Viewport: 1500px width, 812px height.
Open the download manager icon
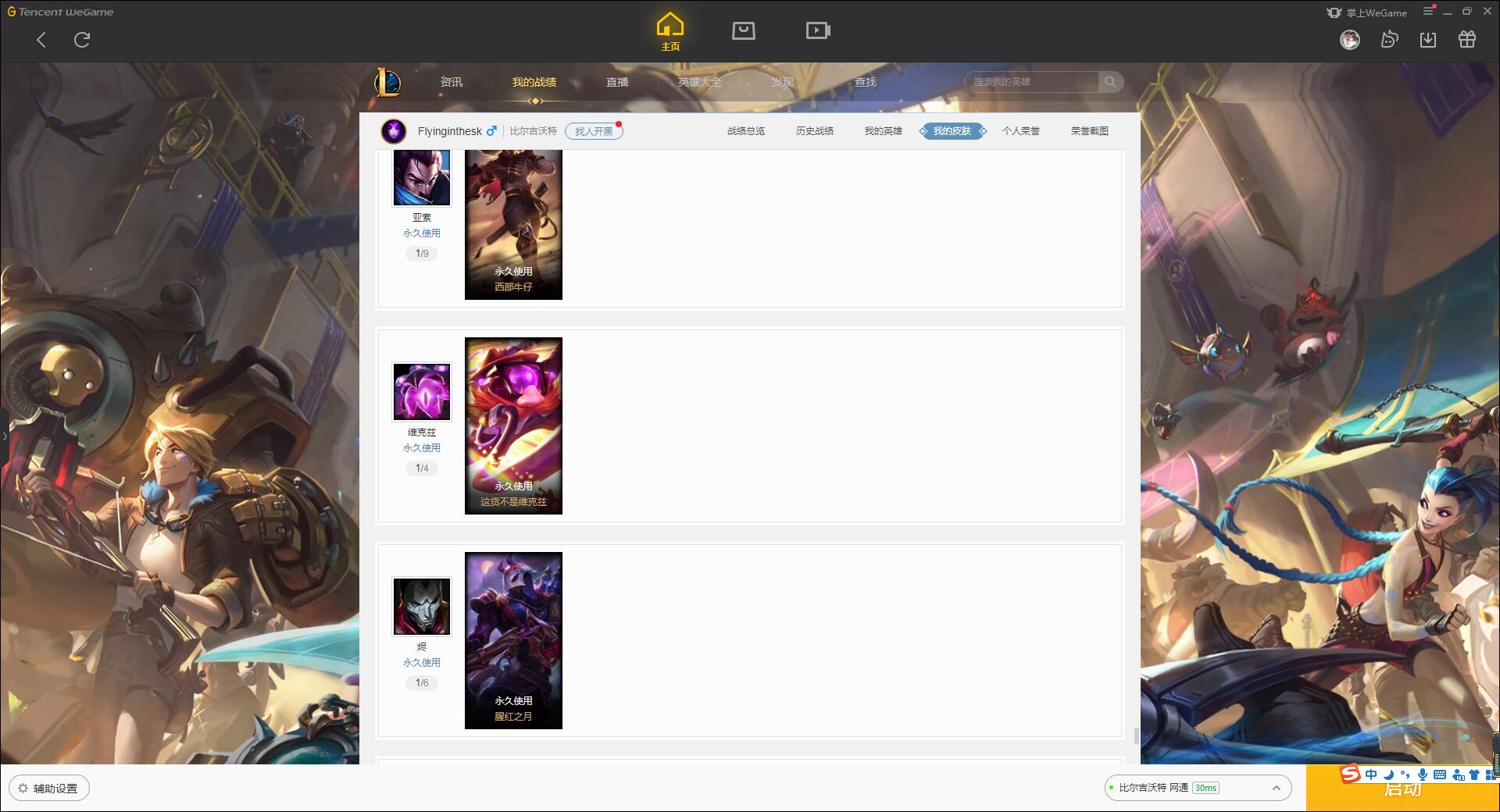[x=1428, y=40]
